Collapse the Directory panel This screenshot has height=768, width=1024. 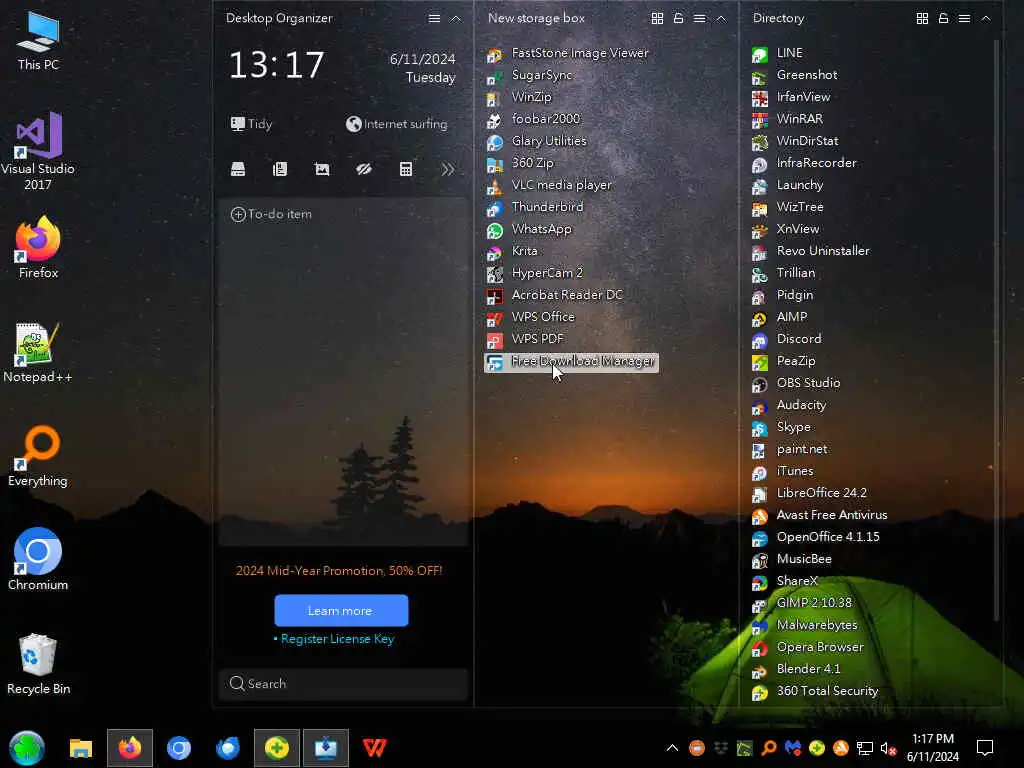click(985, 18)
